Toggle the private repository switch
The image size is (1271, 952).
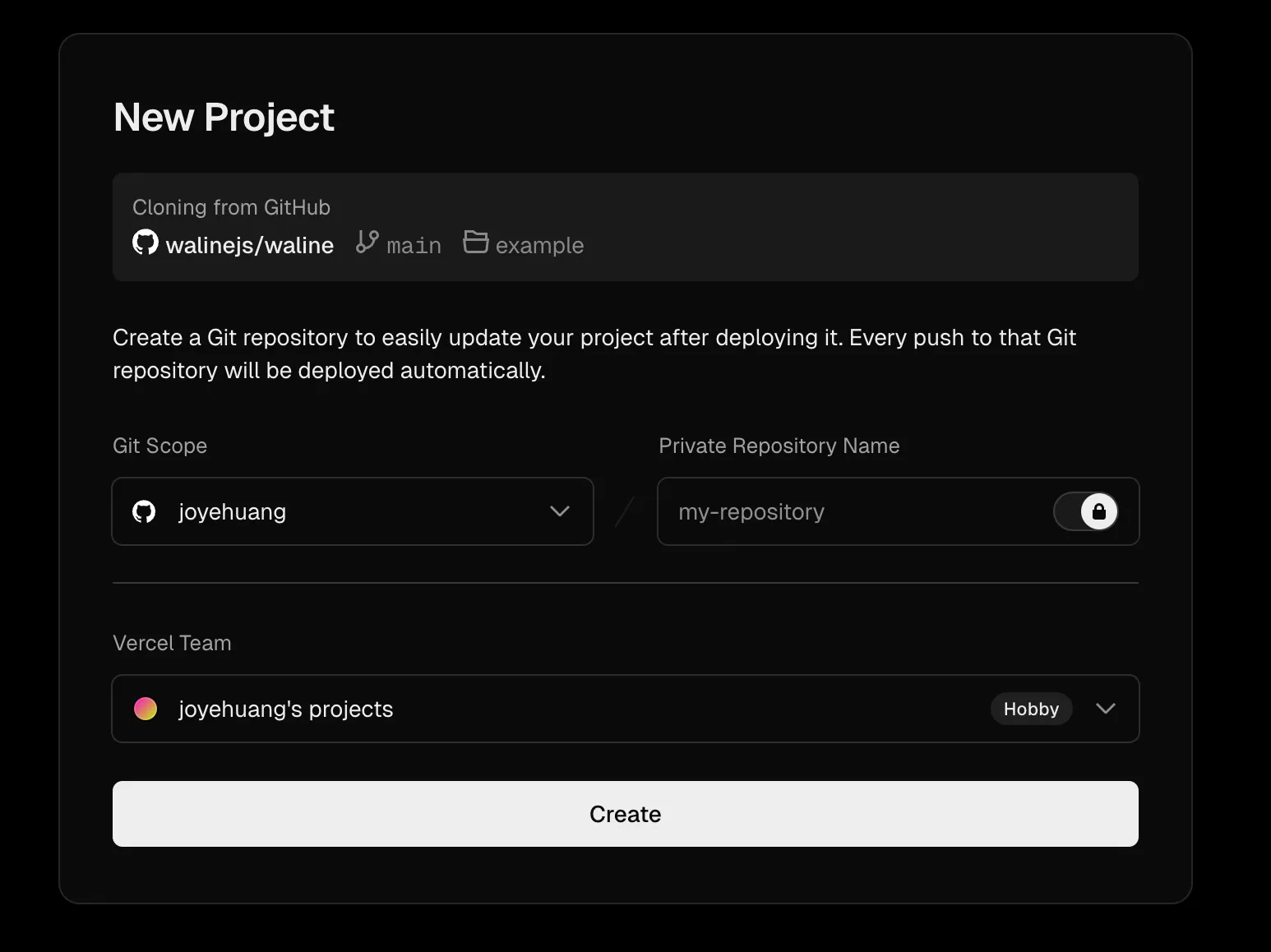1085,511
